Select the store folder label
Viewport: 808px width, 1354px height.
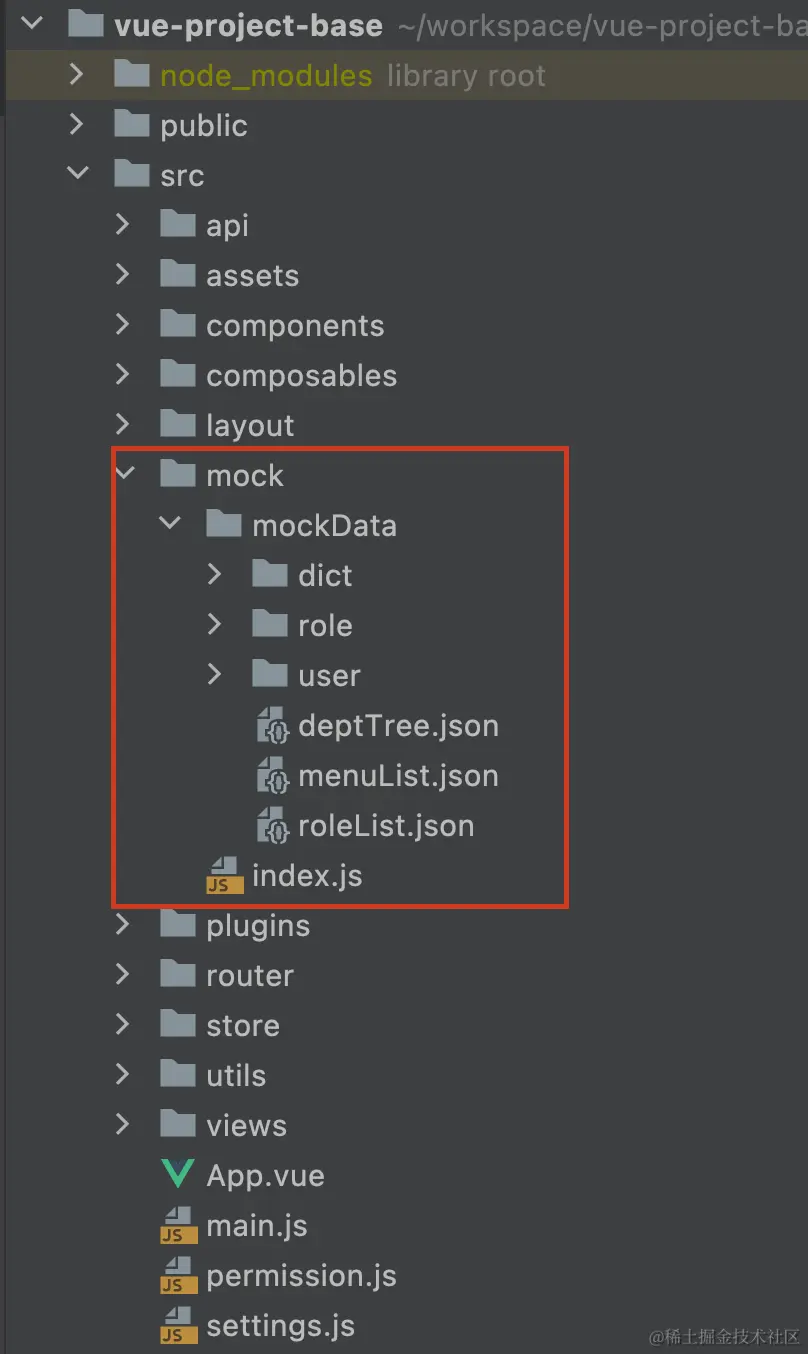point(242,1026)
